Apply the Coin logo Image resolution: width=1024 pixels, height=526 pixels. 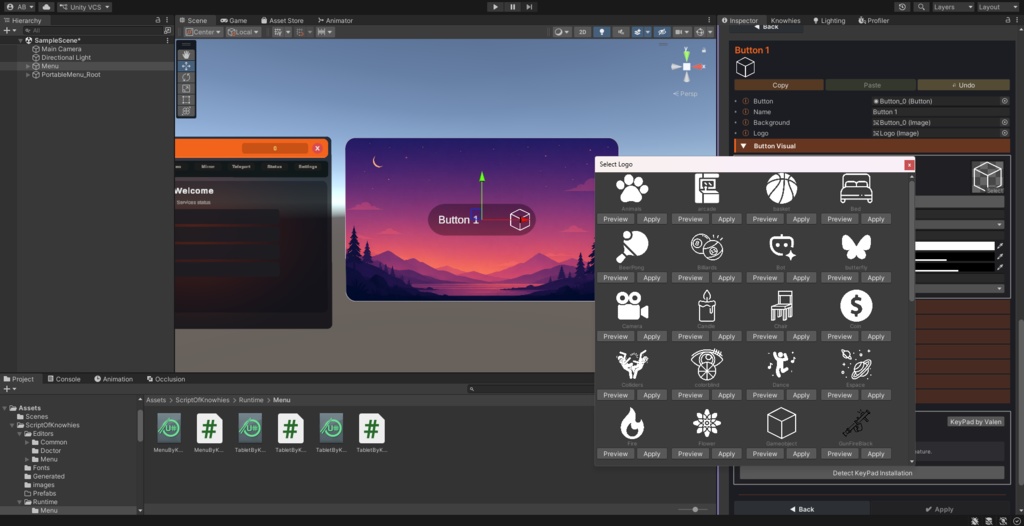(x=876, y=337)
